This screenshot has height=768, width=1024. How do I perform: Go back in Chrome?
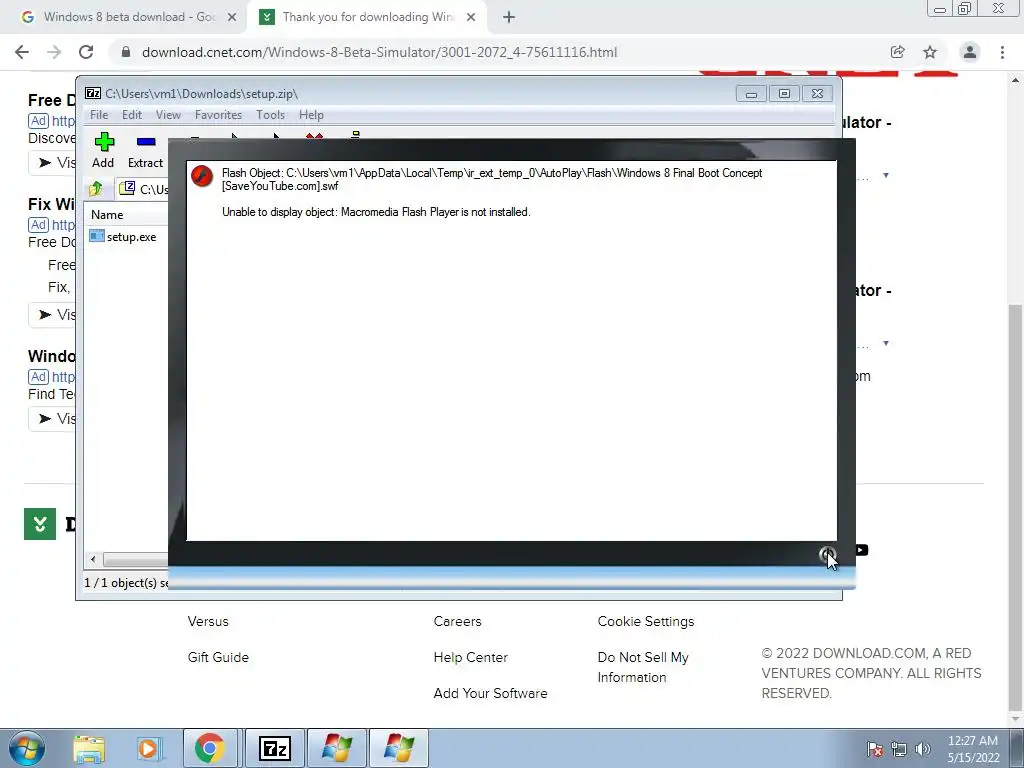tap(22, 52)
